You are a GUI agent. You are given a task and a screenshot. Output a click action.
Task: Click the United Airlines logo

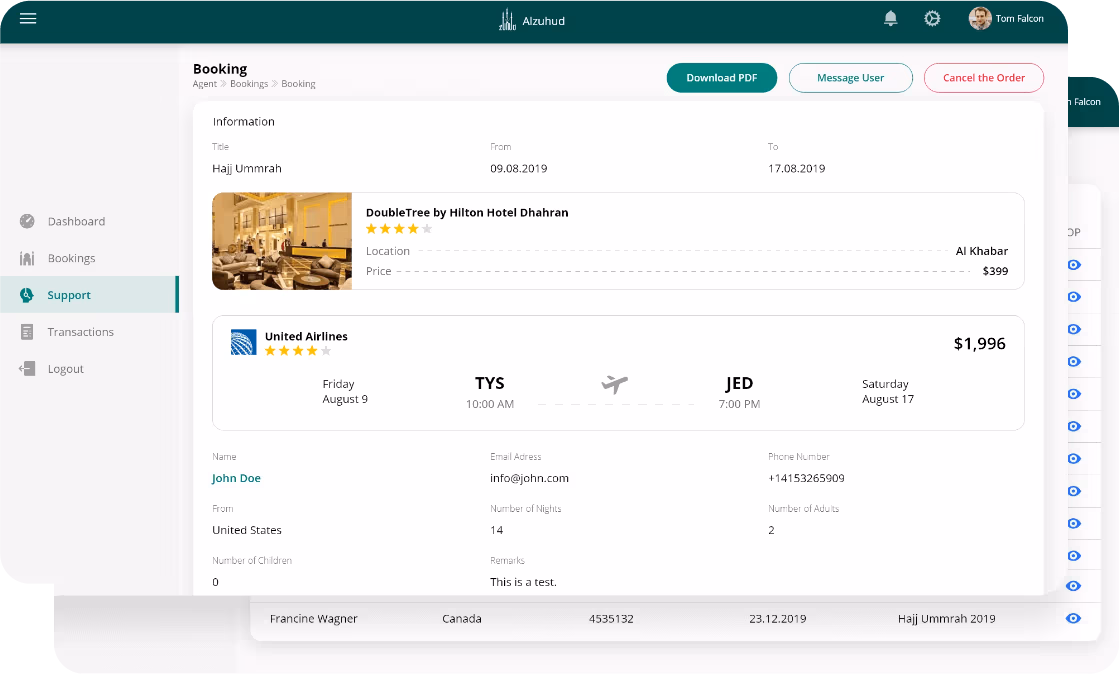(243, 342)
